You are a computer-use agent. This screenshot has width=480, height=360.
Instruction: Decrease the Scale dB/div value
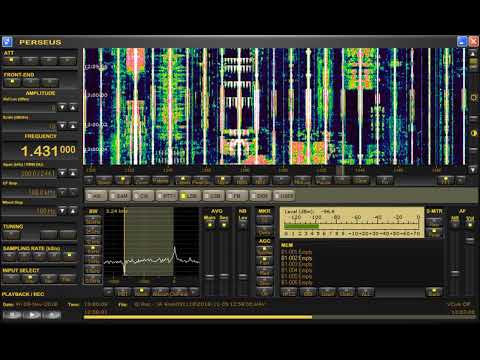point(62,126)
